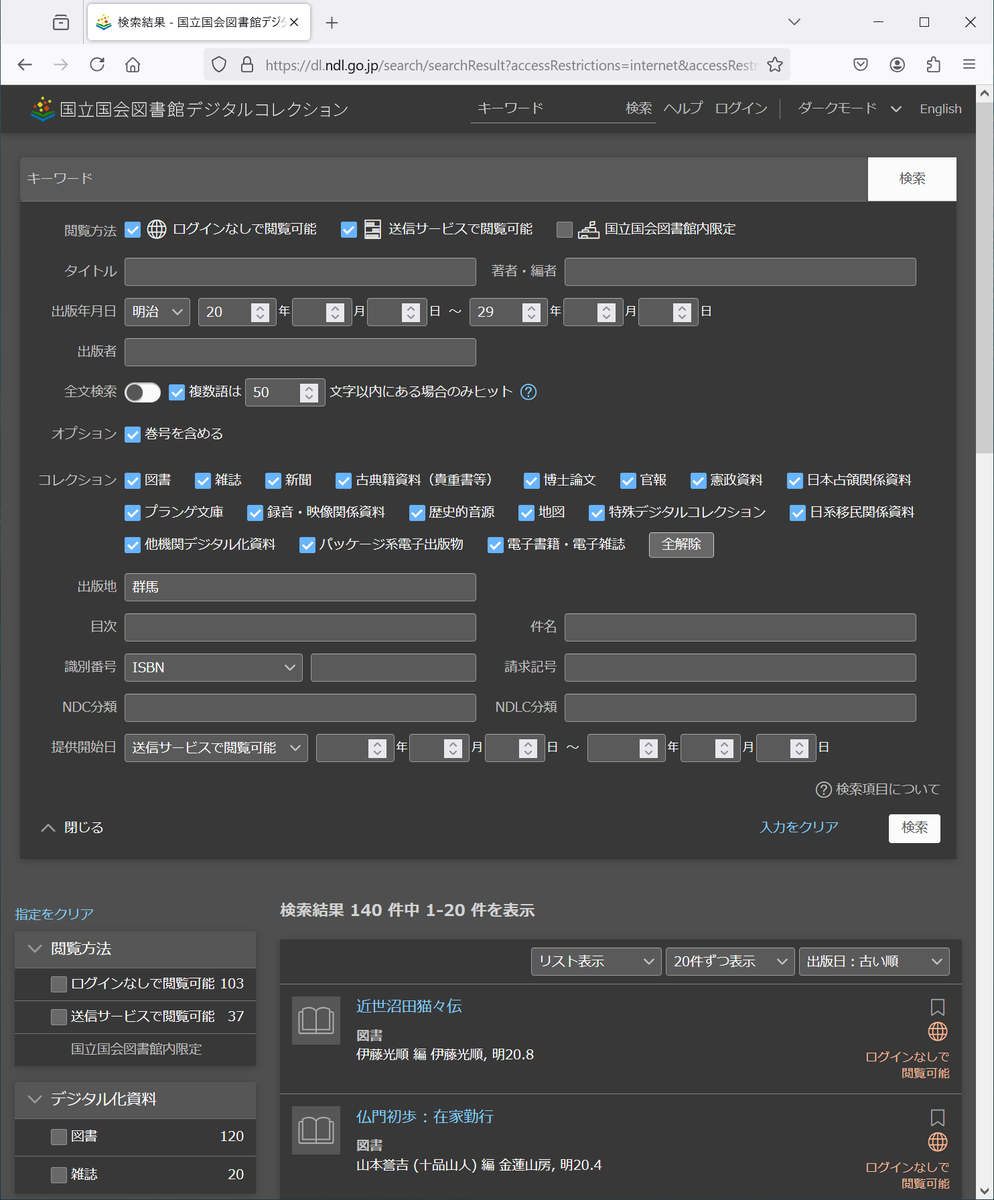Click the NDL Digital Collections logo
994x1200 pixels.
190,109
